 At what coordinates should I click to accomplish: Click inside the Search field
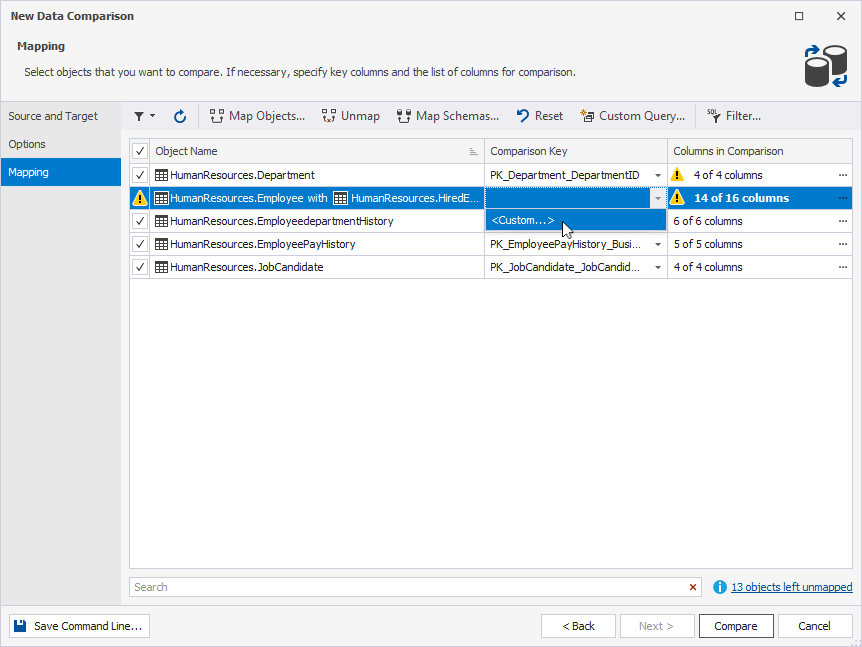coord(400,587)
